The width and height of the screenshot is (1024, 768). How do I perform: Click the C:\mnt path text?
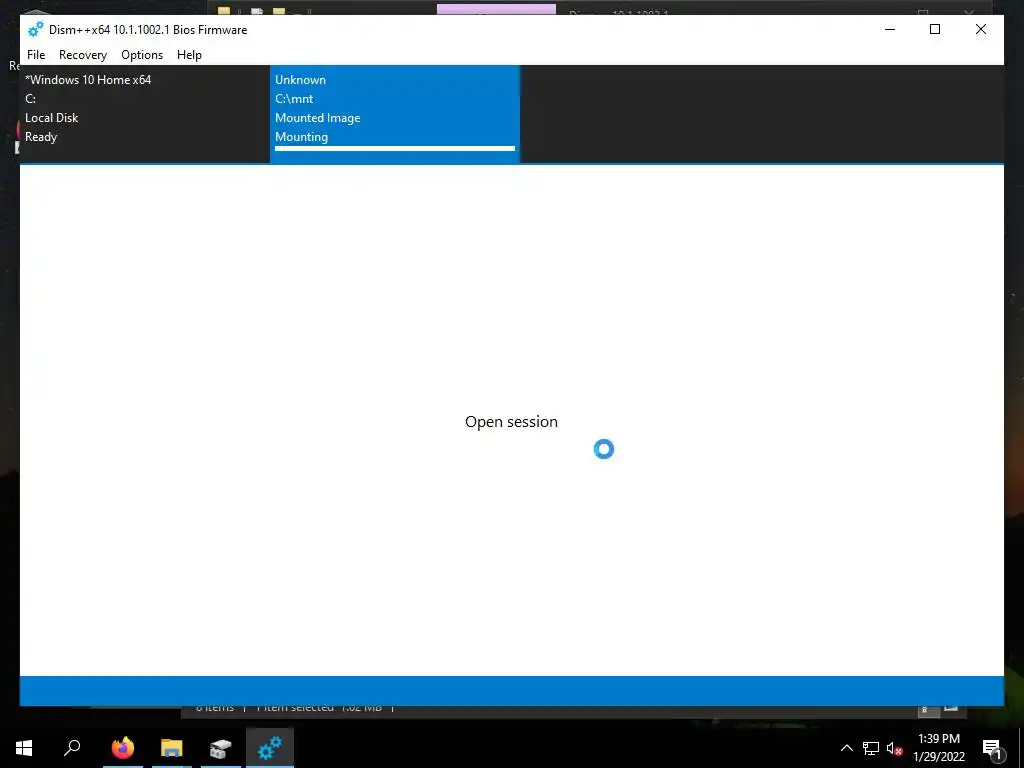(x=294, y=99)
